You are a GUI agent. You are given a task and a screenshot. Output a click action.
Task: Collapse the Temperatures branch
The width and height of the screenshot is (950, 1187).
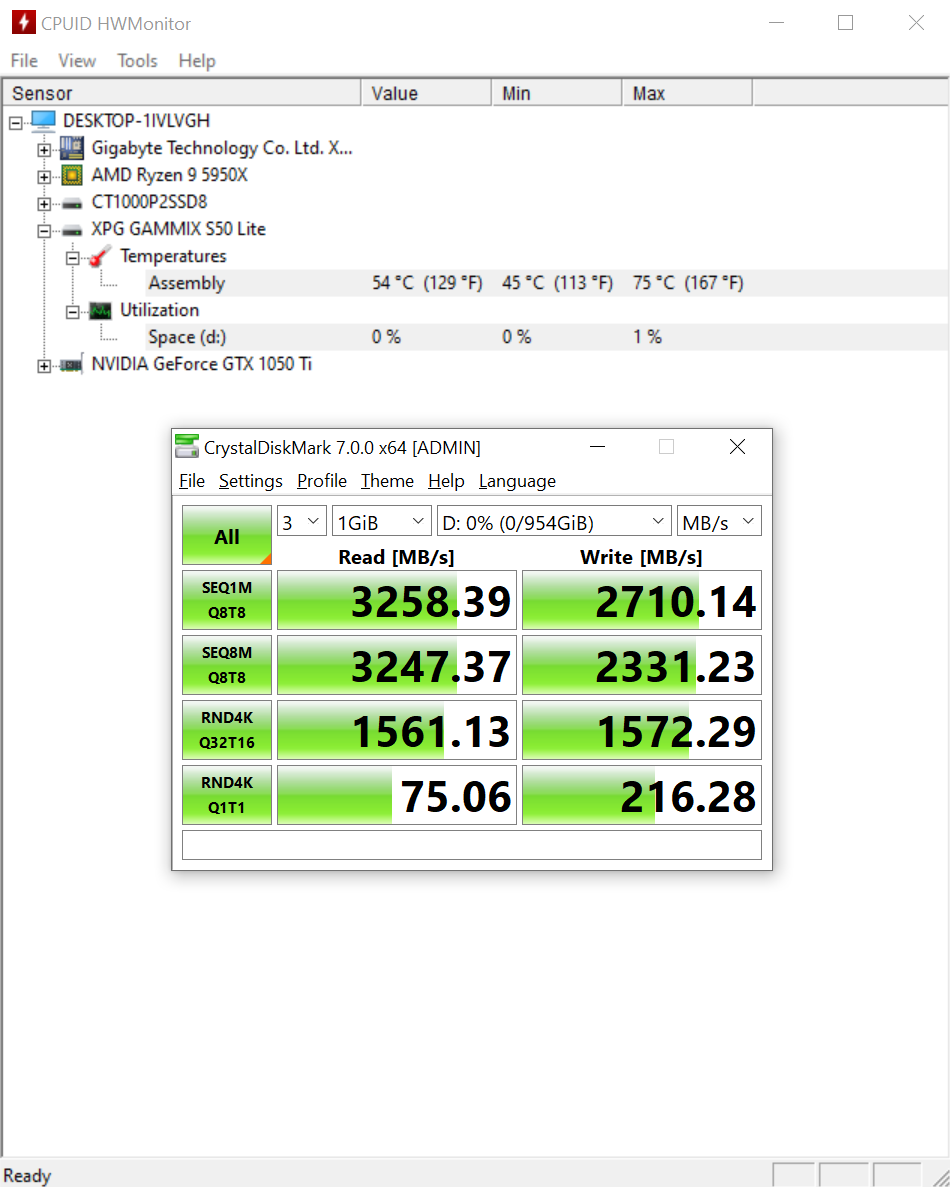[72, 257]
